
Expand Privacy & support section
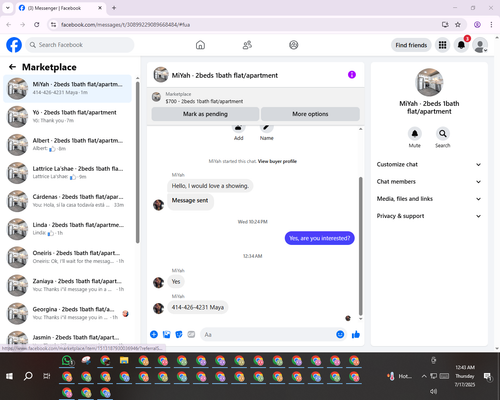tap(429, 216)
